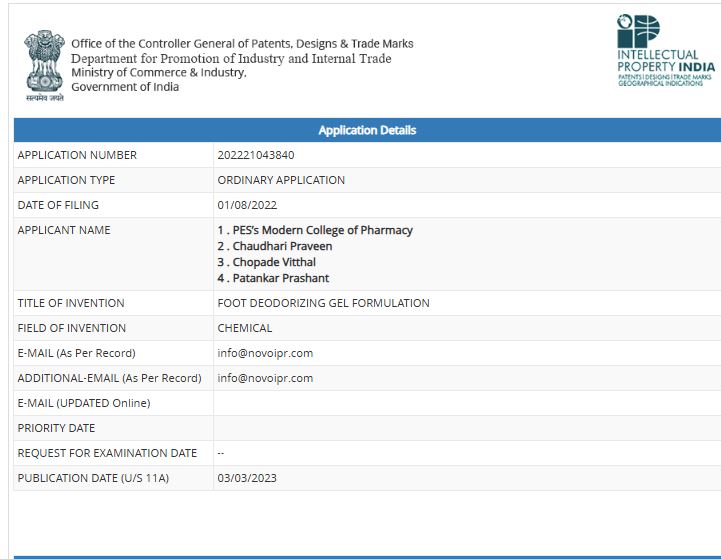Click the E-MAIL (As Per Record) label
This screenshot has height=559, width=721.
(76, 353)
